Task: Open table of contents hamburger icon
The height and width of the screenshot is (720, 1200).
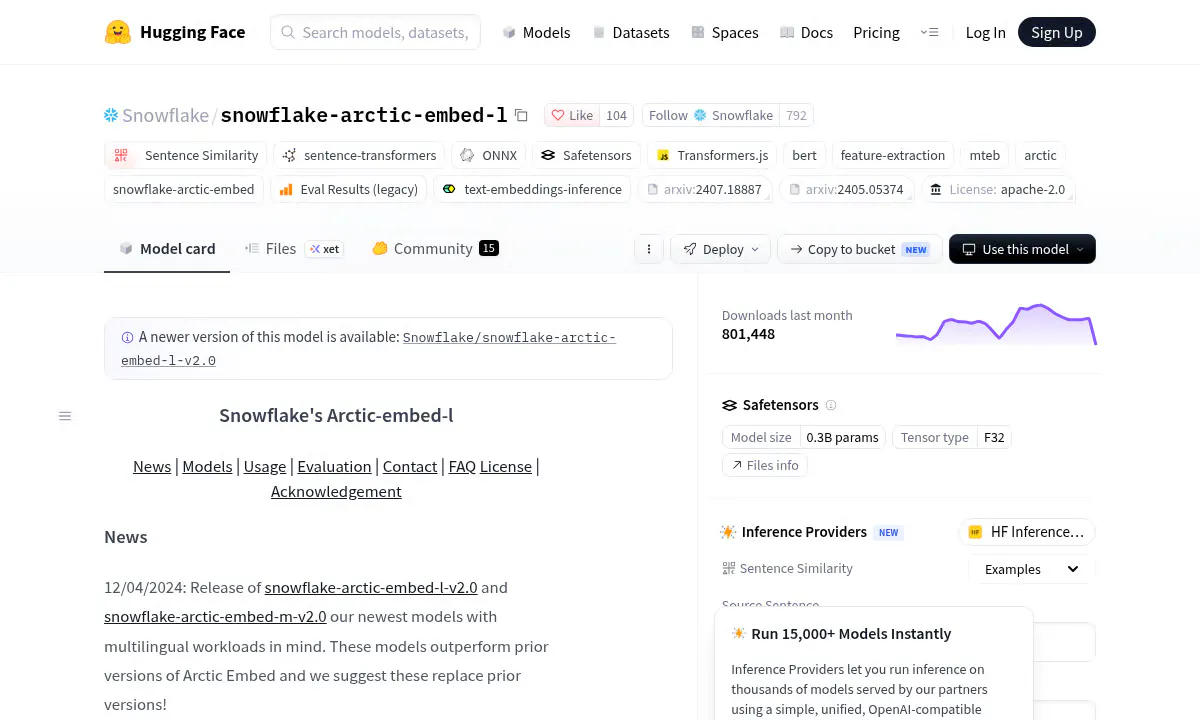Action: (x=65, y=416)
